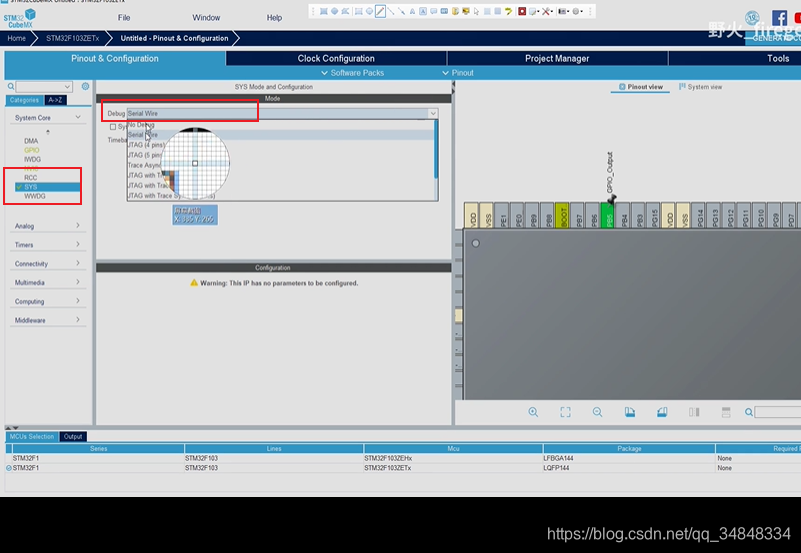Open the settings gear in categories panel
This screenshot has height=553, width=801.
tap(85, 86)
